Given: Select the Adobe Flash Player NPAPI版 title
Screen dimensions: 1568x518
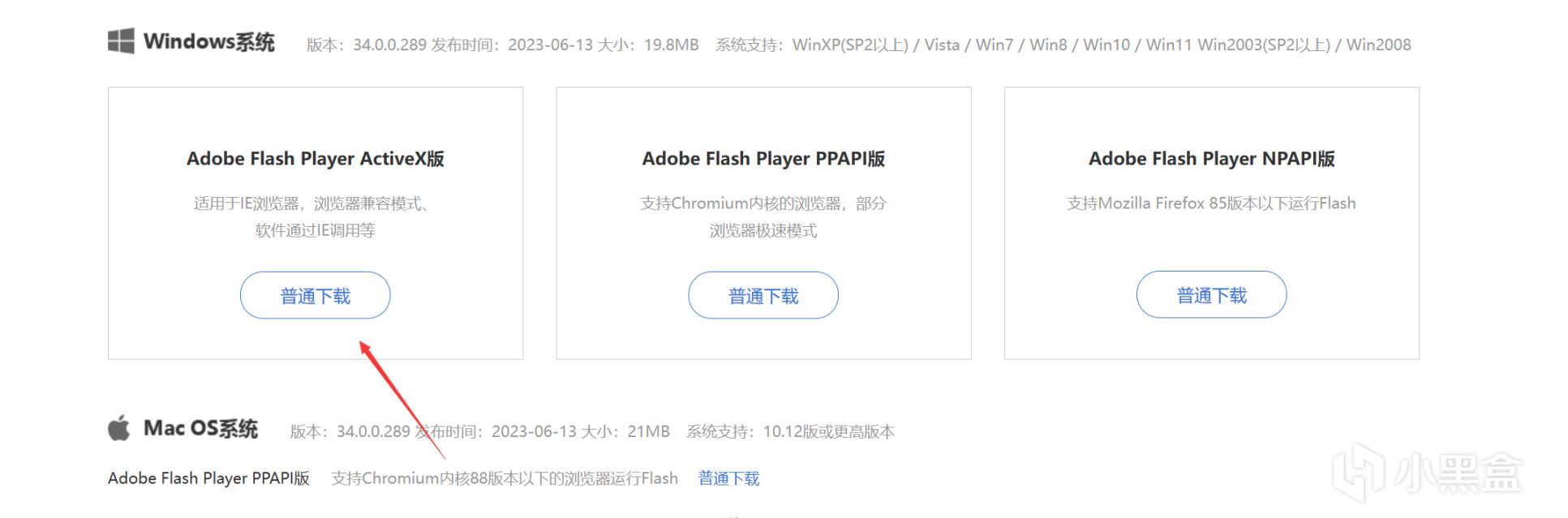Looking at the screenshot, I should coord(1211,159).
